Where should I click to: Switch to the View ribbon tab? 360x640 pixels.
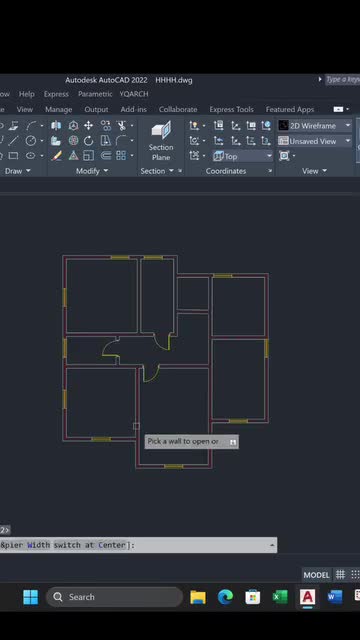24,109
